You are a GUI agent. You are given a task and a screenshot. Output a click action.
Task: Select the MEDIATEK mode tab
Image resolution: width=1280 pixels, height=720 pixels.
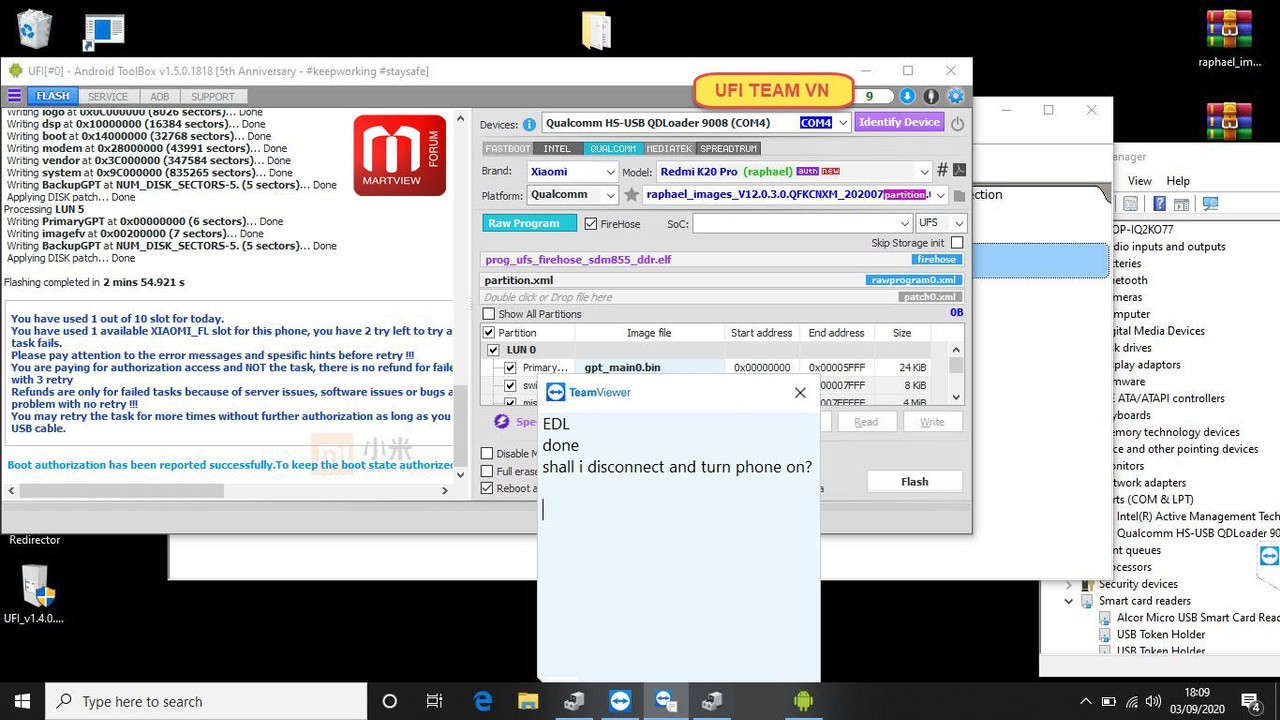coord(669,149)
